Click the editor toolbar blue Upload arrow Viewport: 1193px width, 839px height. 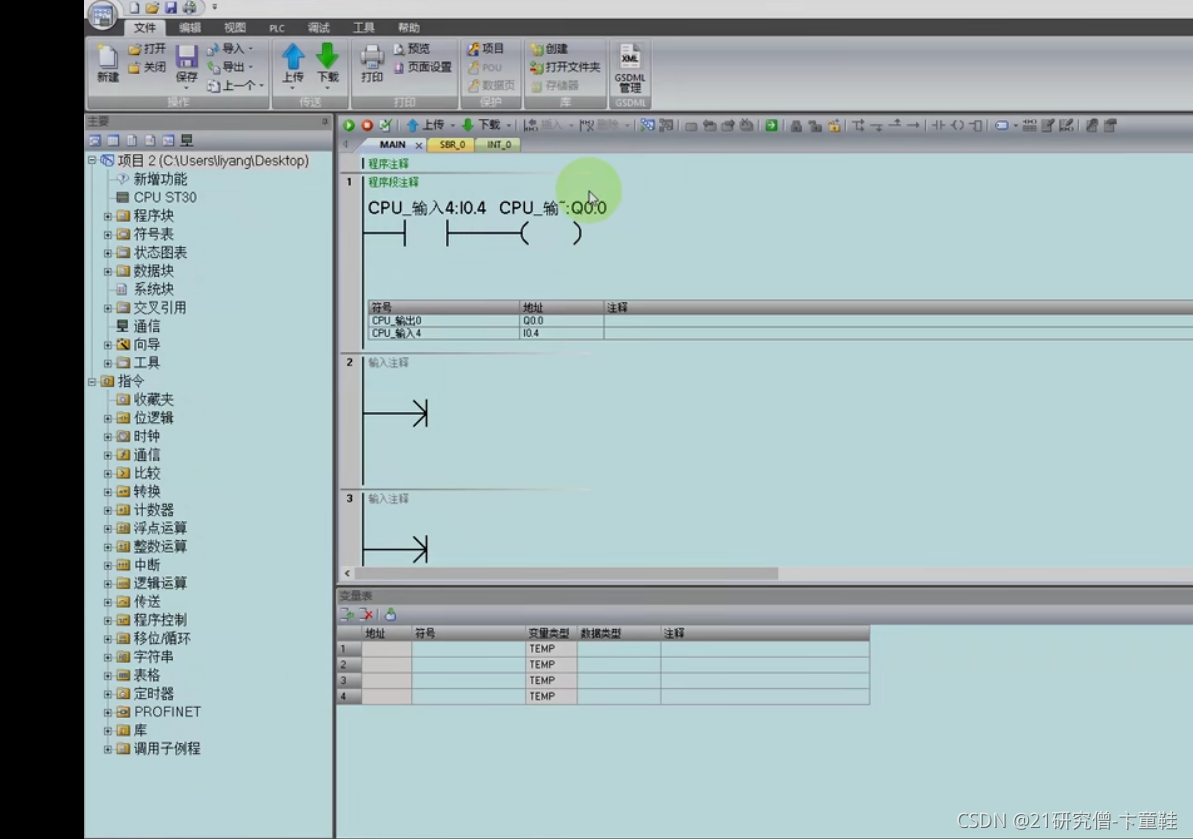(412, 126)
